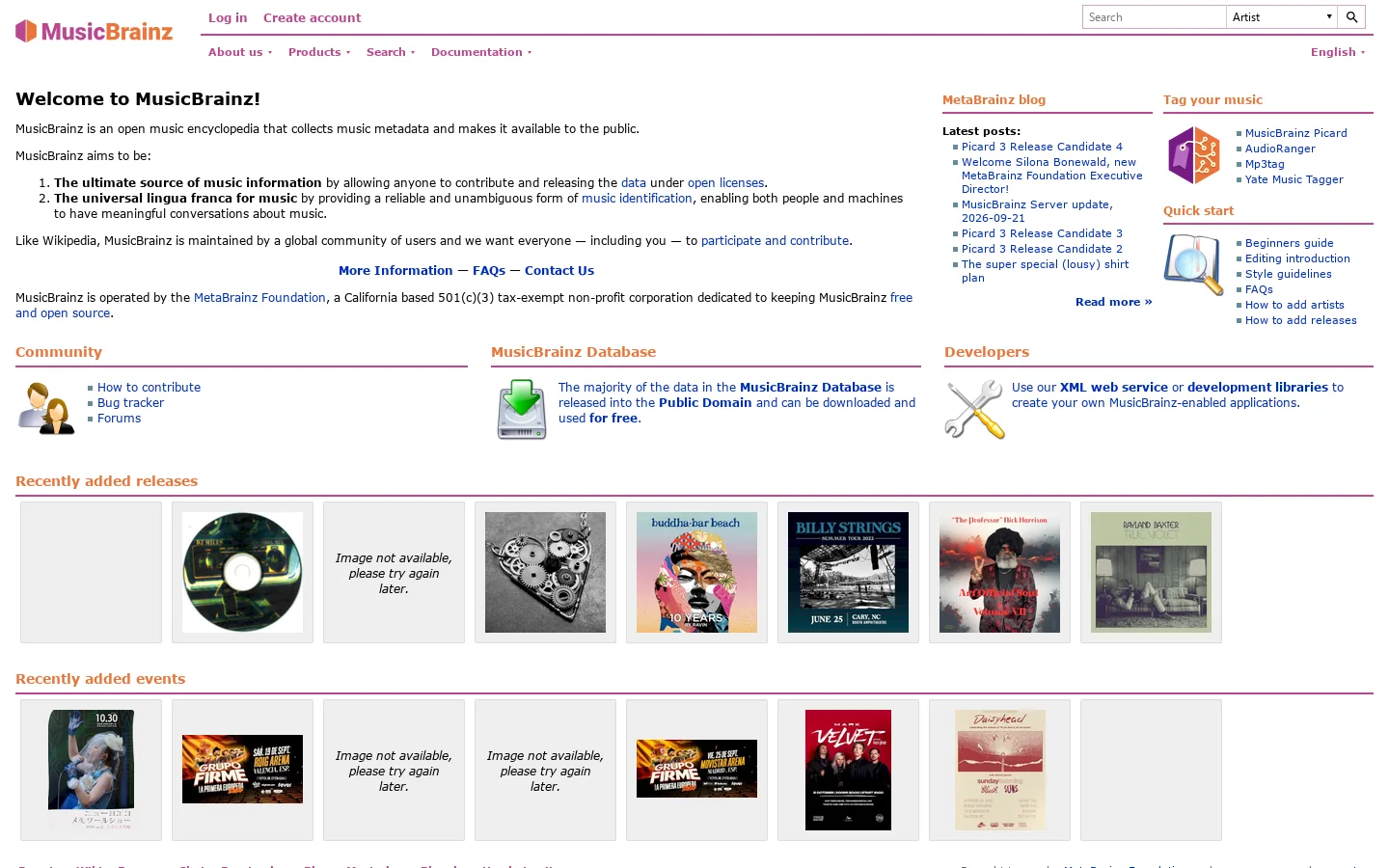Click the Create account link
1389x868 pixels.
(x=312, y=17)
